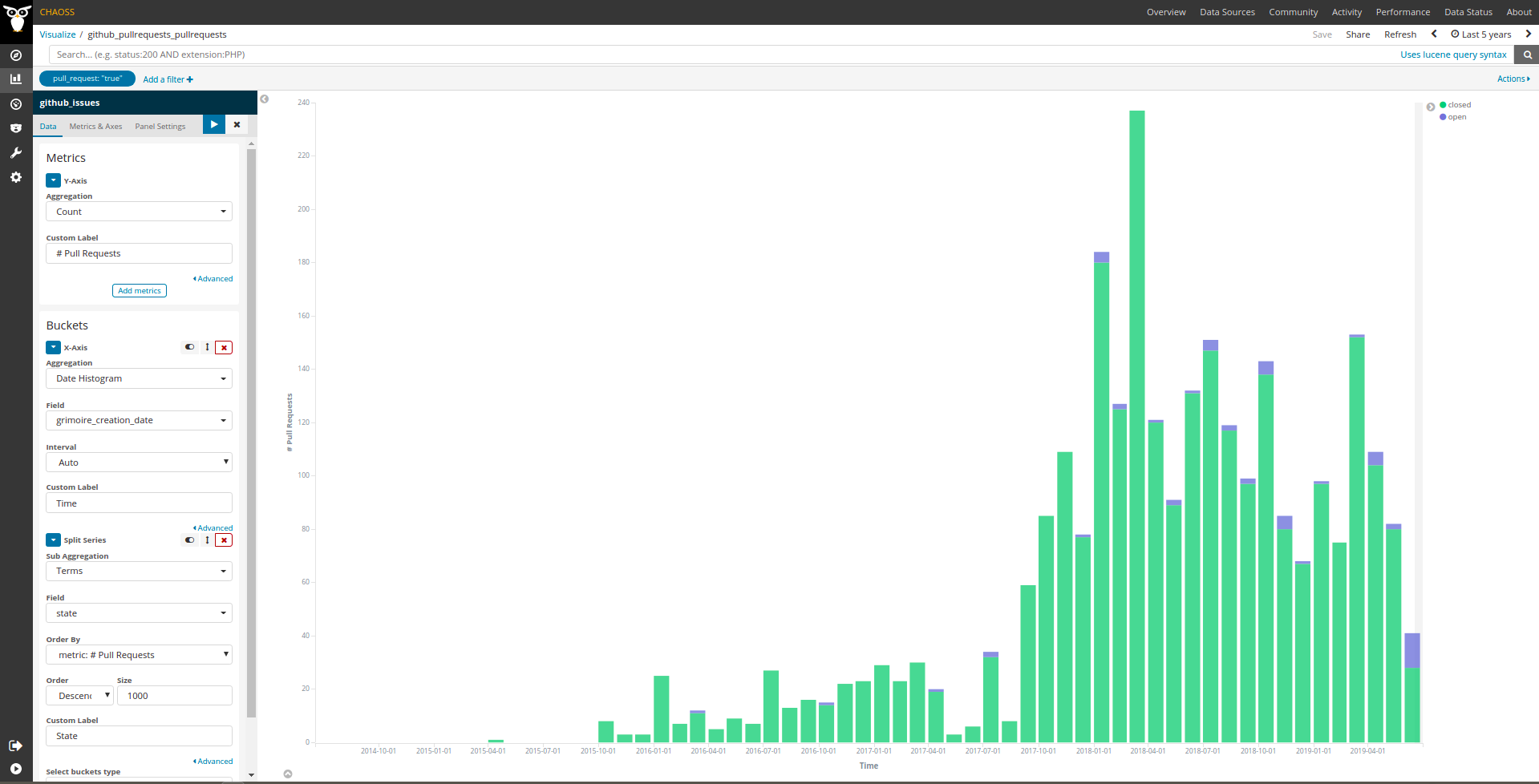
Task: Open the Order By metric dropdown
Action: tap(139, 655)
